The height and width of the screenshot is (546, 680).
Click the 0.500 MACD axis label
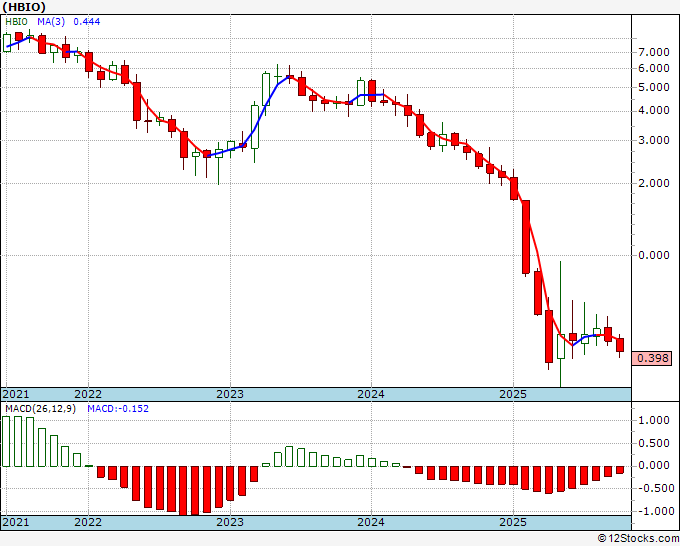tap(654, 443)
